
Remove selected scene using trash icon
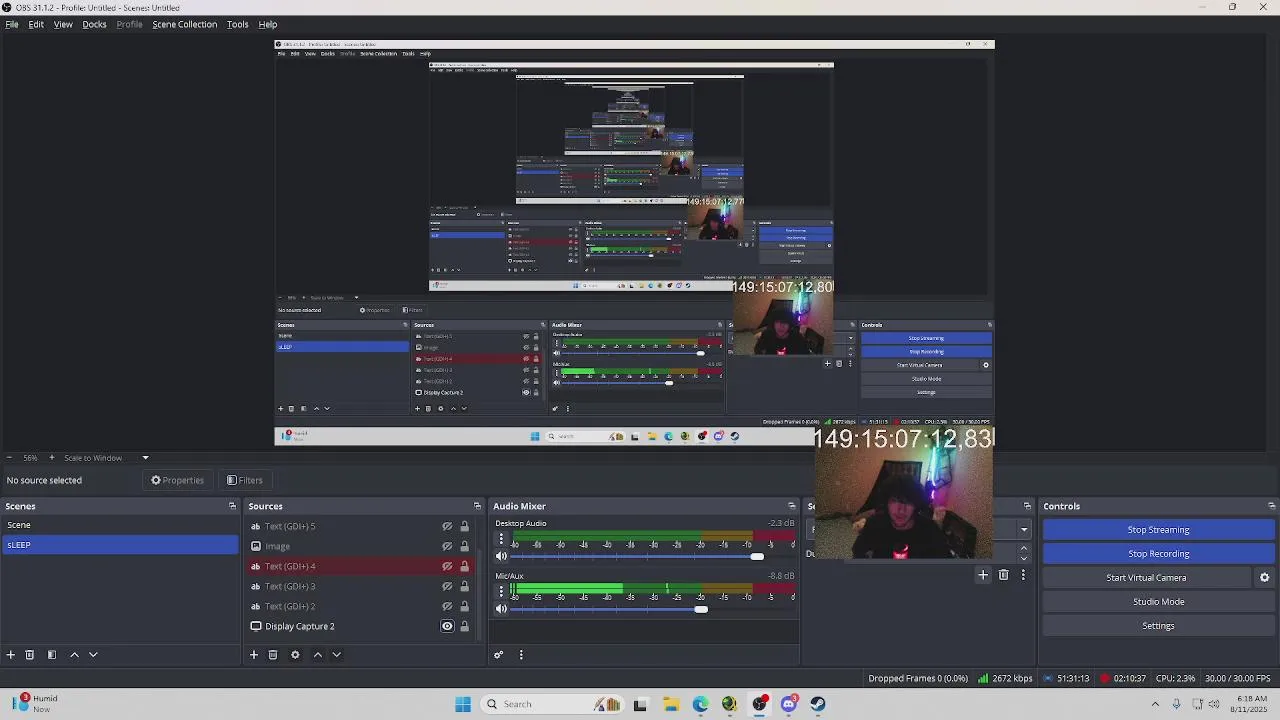coord(30,655)
